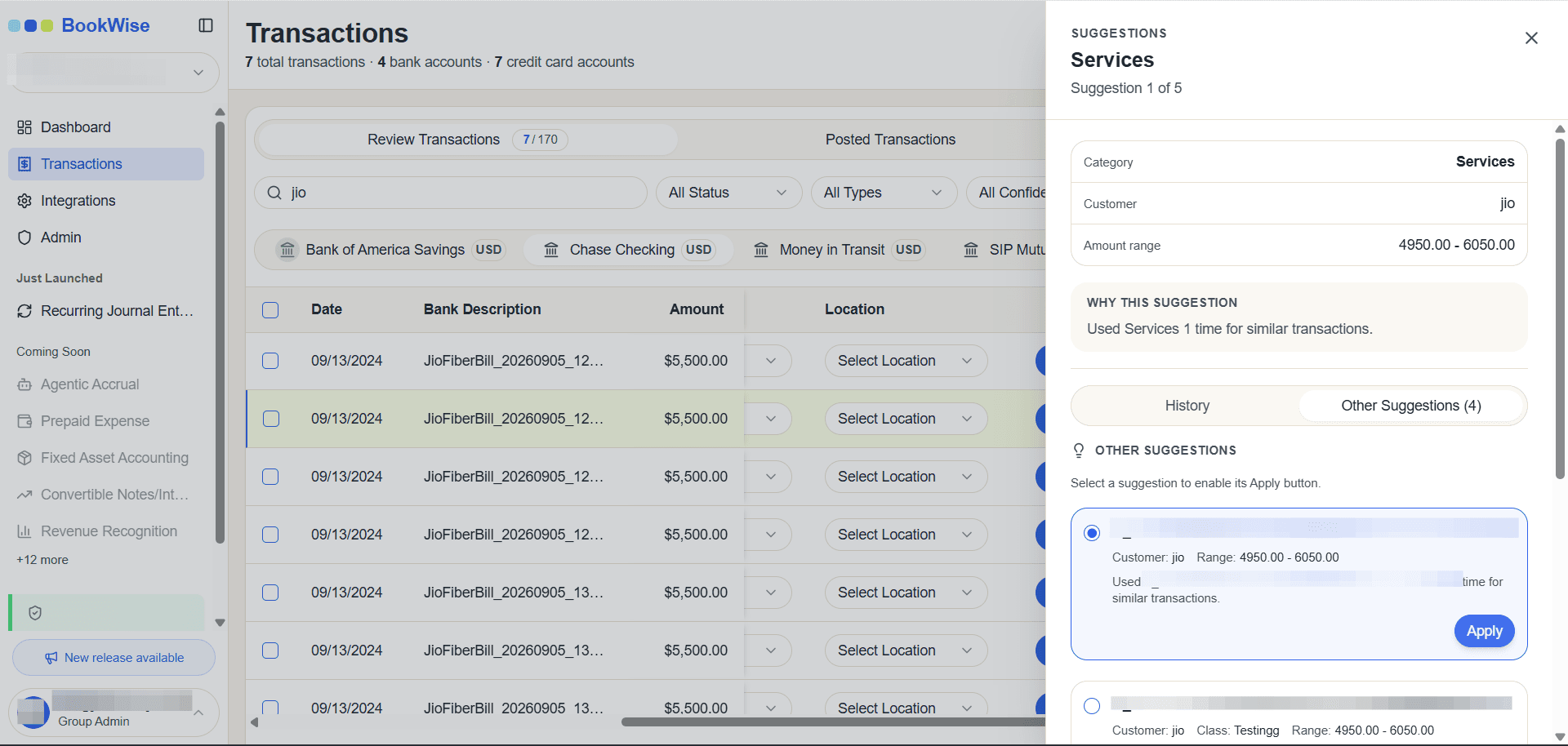The image size is (1568, 746).
Task: Click the Revenue Recognition bar chart icon
Action: pyautogui.click(x=24, y=531)
